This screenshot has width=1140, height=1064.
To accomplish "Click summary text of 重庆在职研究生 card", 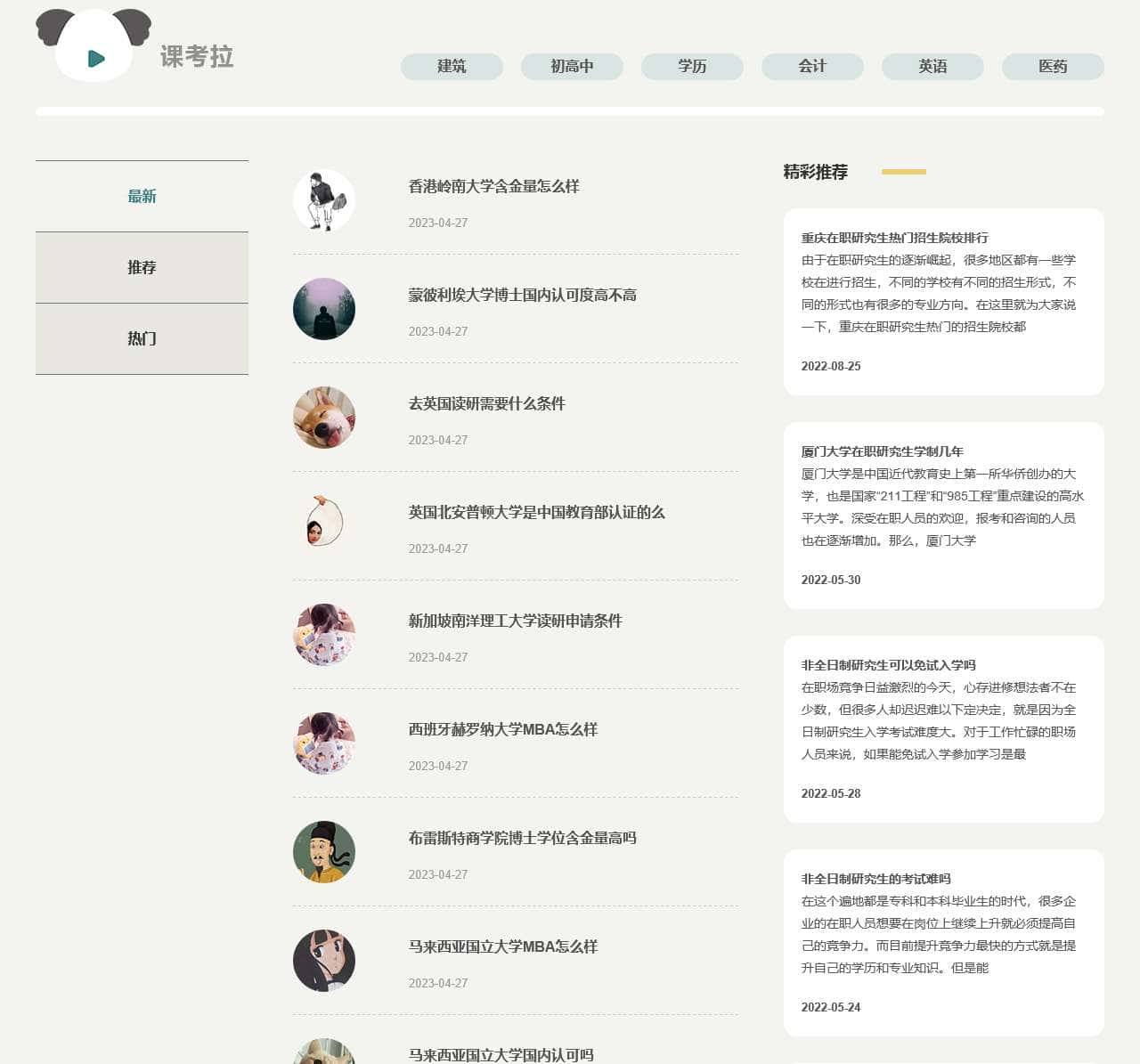I will tap(939, 293).
